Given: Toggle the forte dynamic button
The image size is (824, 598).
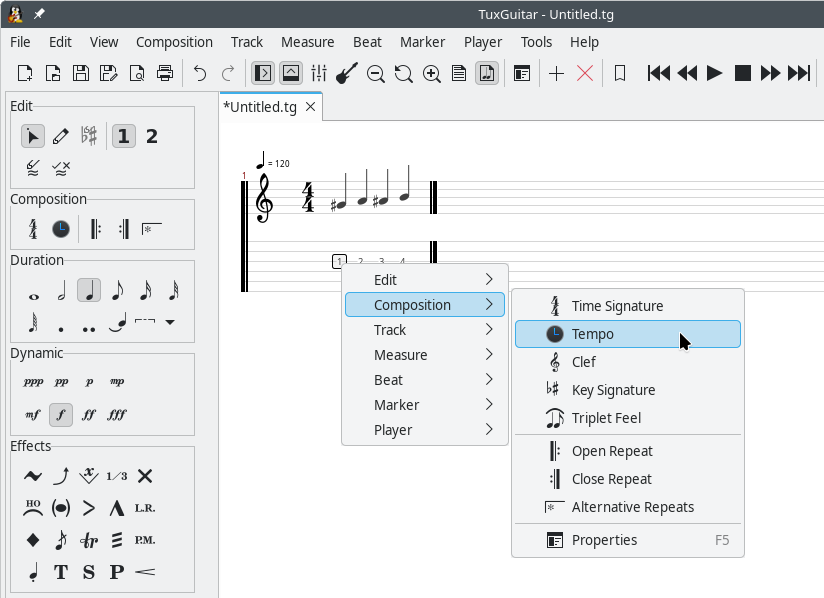Looking at the screenshot, I should (x=61, y=414).
